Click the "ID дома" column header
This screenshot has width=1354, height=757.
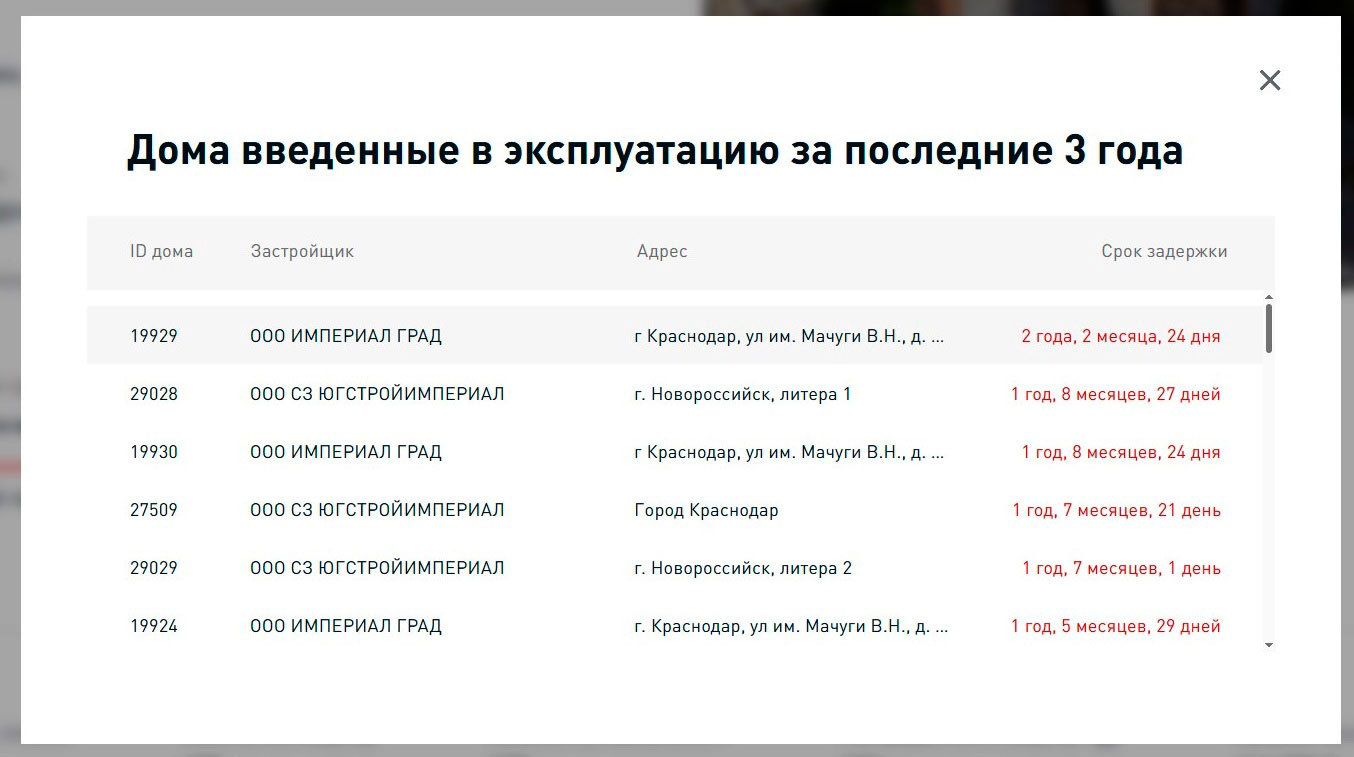click(x=161, y=252)
